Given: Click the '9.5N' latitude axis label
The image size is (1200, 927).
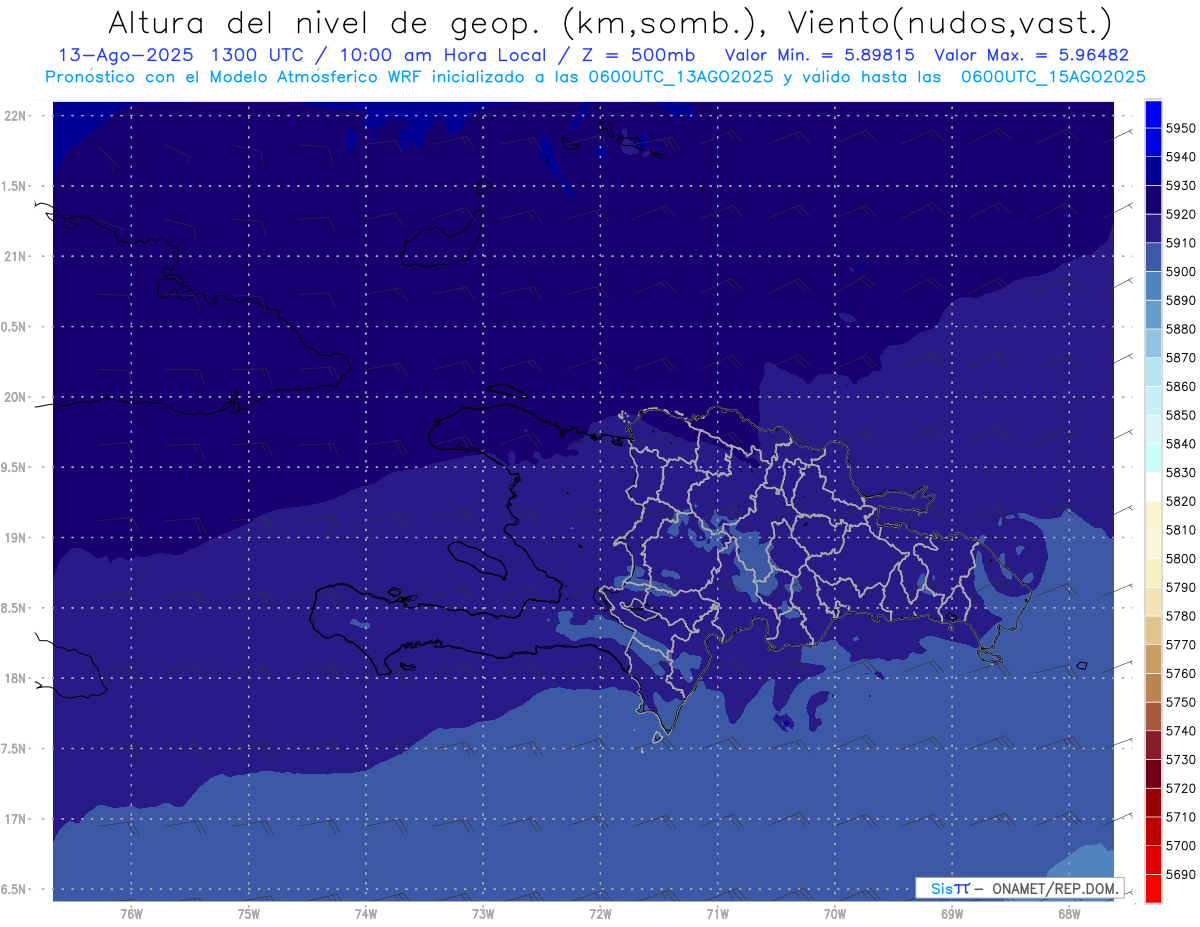Looking at the screenshot, I should point(15,468).
